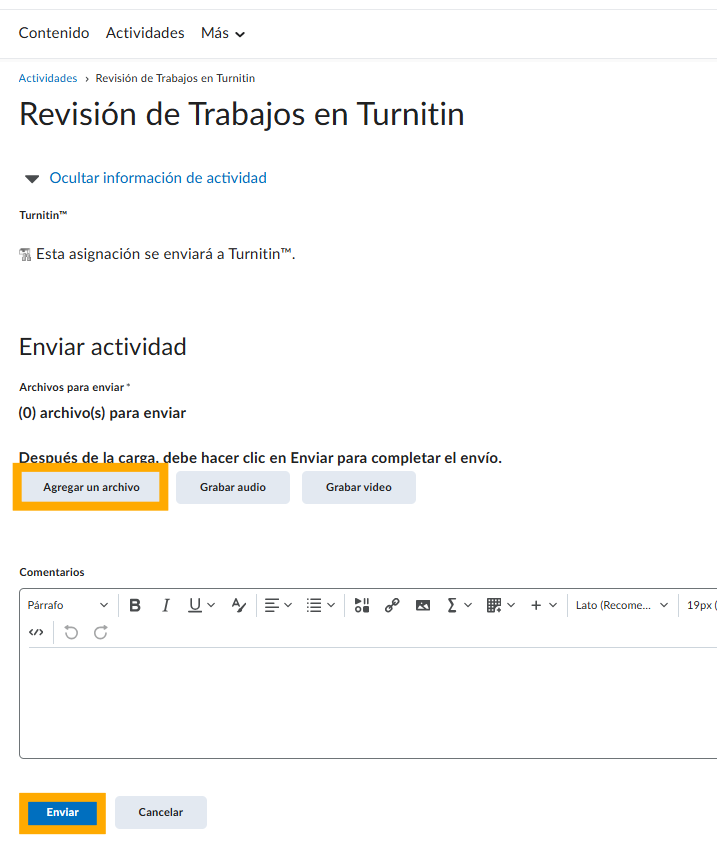Expand equation type dropdown arrow
Screen dimensions: 717x842
point(468,605)
